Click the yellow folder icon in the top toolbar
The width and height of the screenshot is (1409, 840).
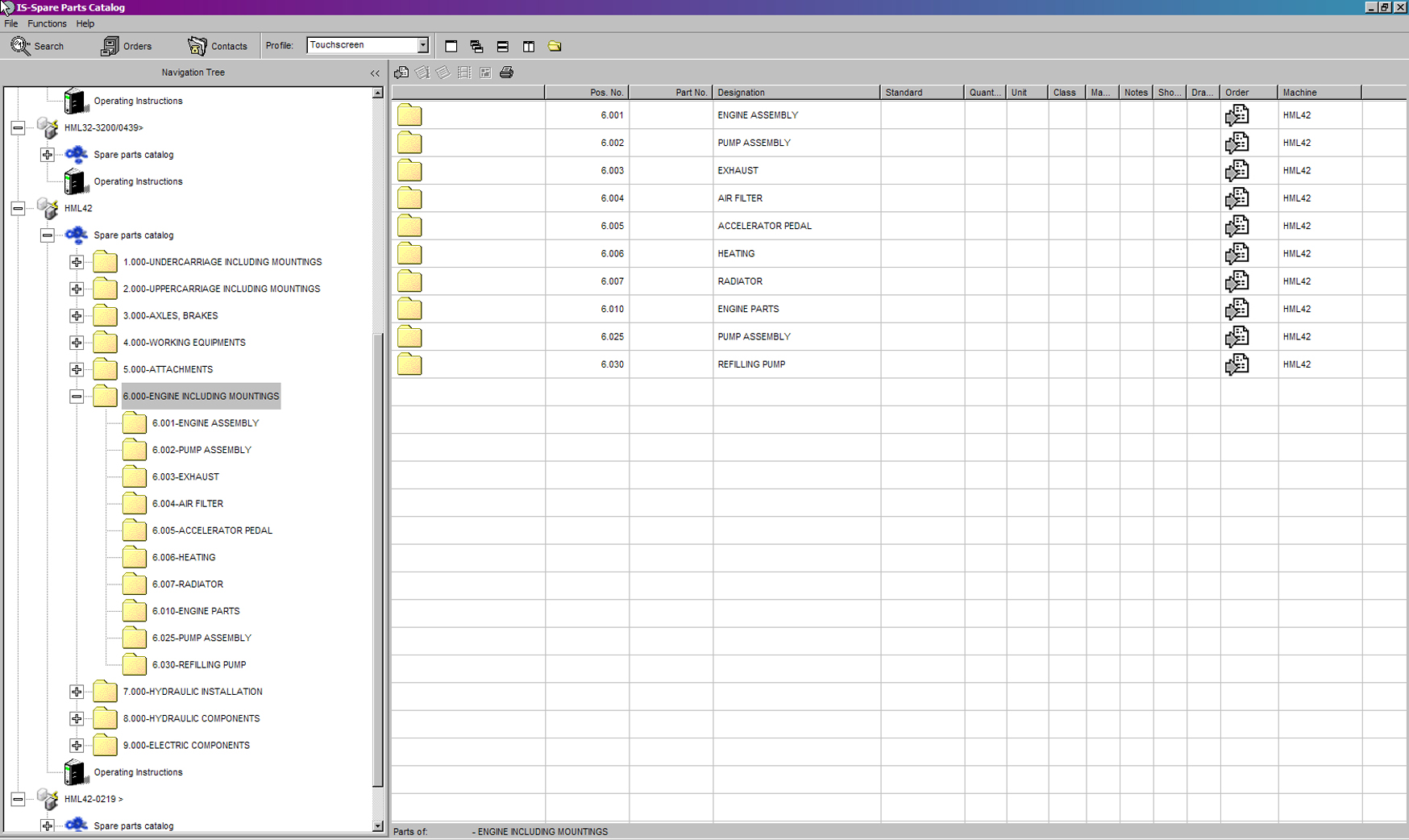tap(555, 47)
